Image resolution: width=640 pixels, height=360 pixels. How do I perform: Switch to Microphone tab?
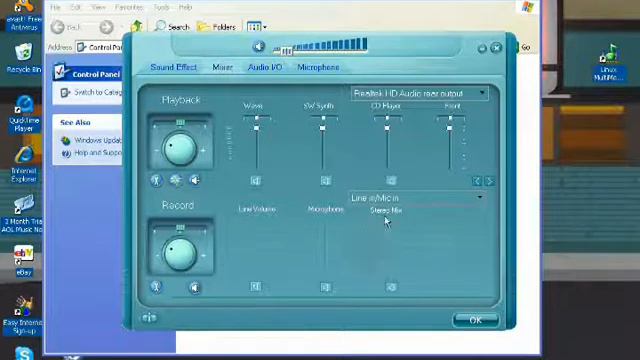click(x=318, y=67)
